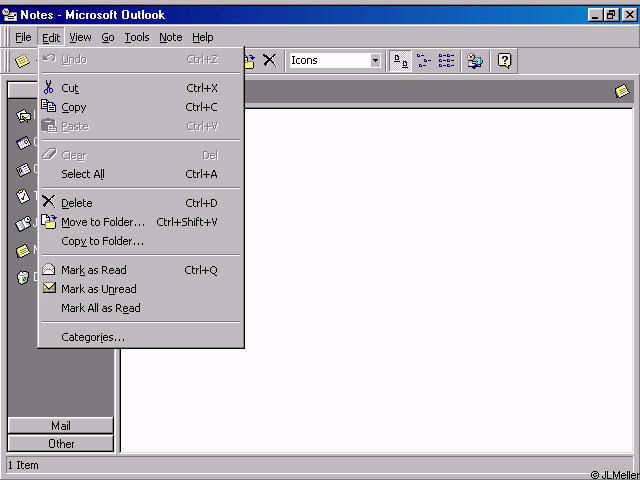Click the Outlook icon in title bar
Screen dimensions: 640x480
point(10,15)
